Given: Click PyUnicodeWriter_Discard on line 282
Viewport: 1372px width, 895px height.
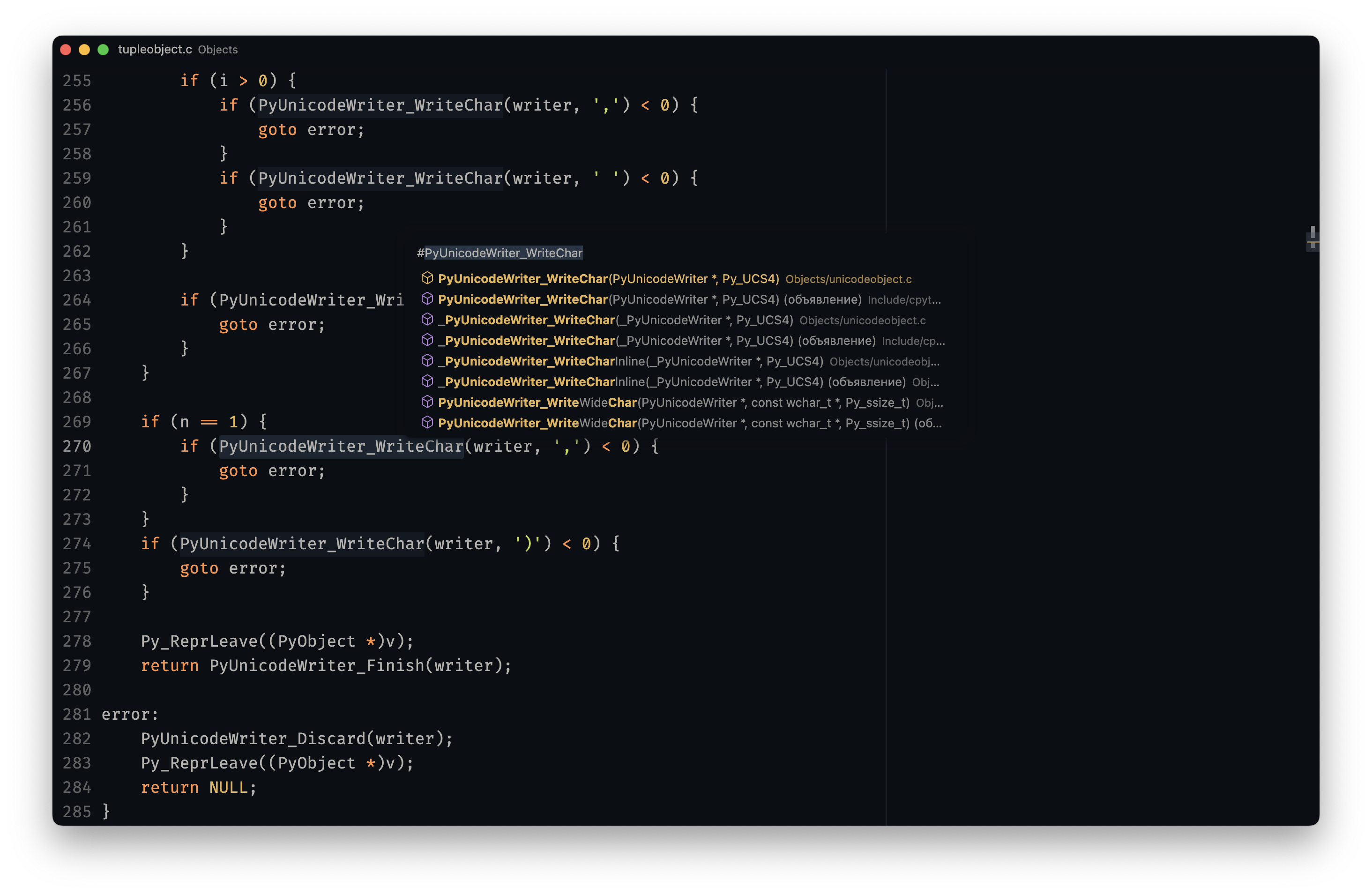Looking at the screenshot, I should pyautogui.click(x=253, y=739).
